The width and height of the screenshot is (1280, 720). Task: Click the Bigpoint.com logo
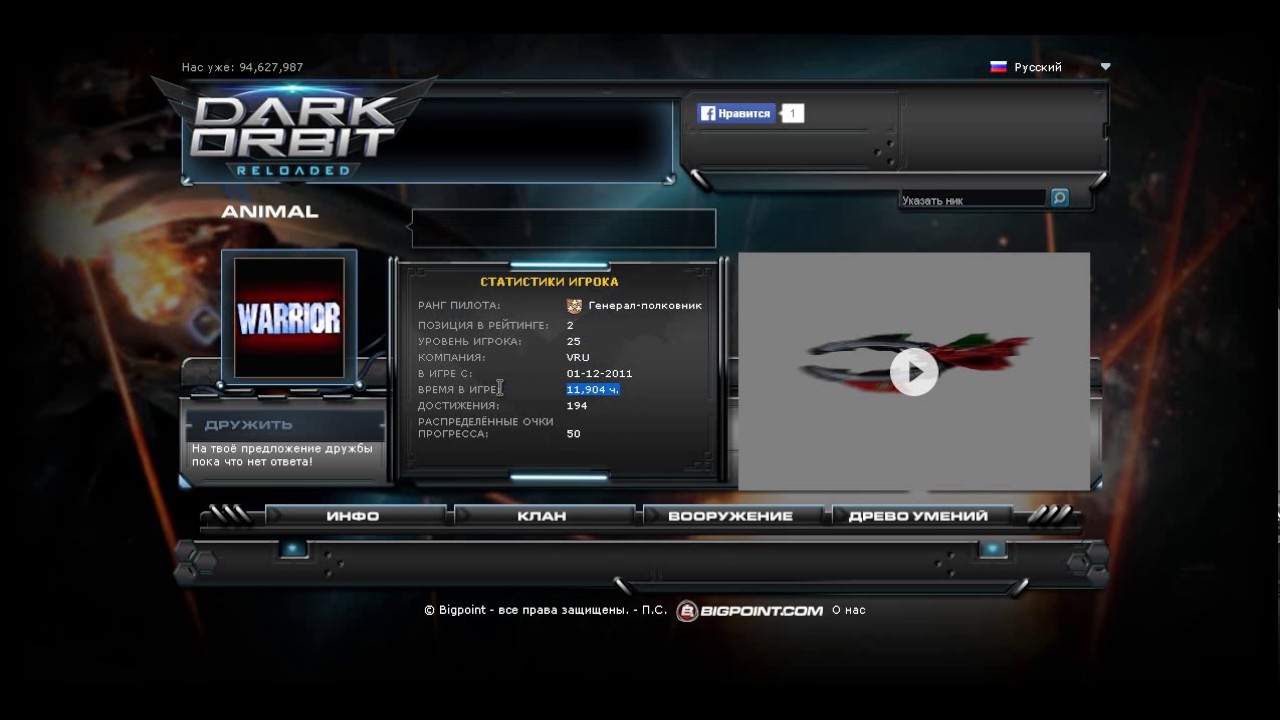(749, 610)
